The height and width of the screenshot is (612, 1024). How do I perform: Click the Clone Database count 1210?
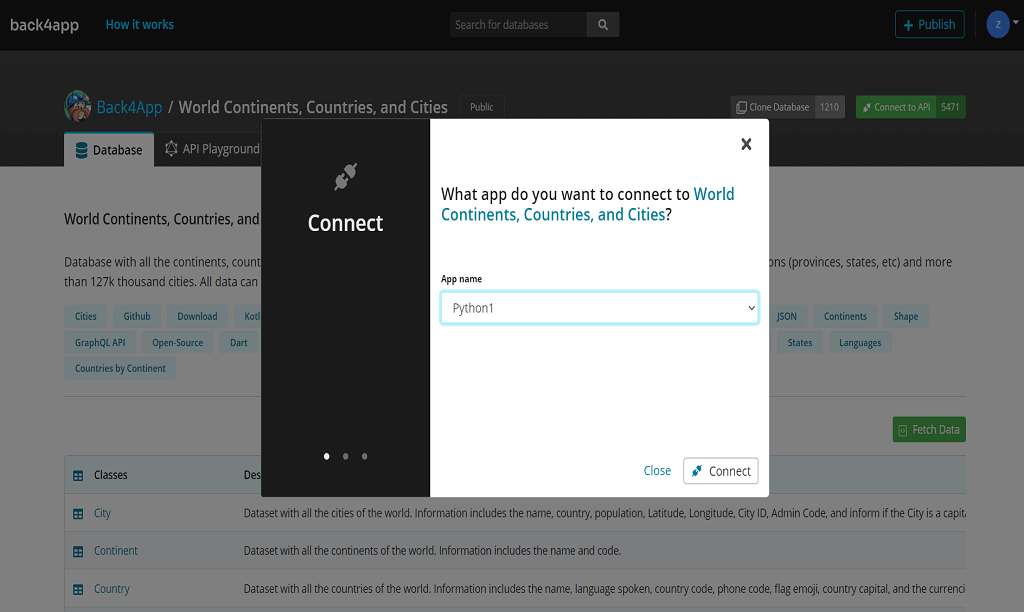click(829, 107)
